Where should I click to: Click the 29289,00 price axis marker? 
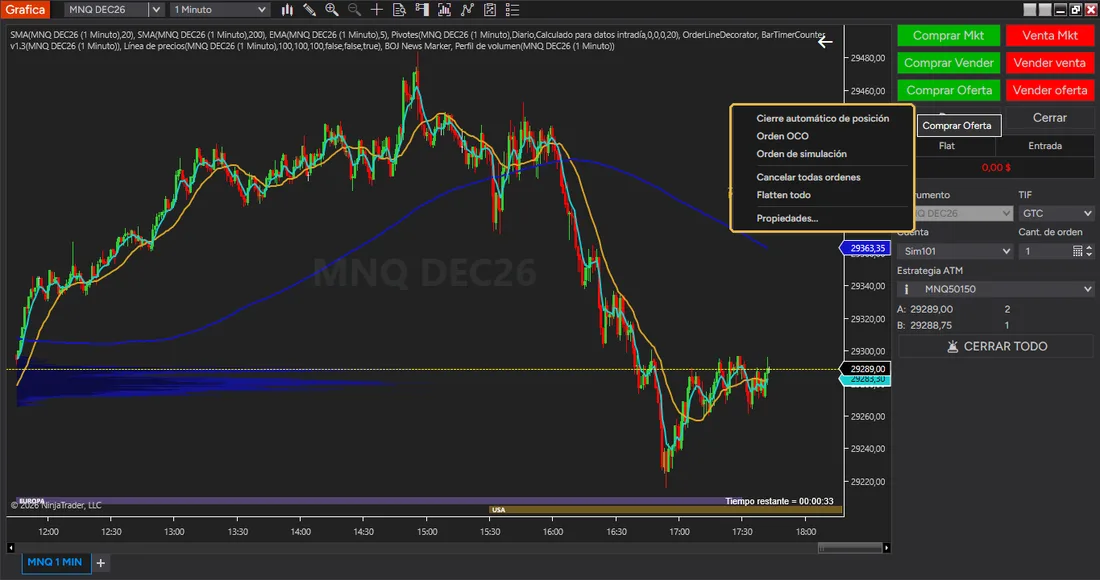tap(867, 369)
